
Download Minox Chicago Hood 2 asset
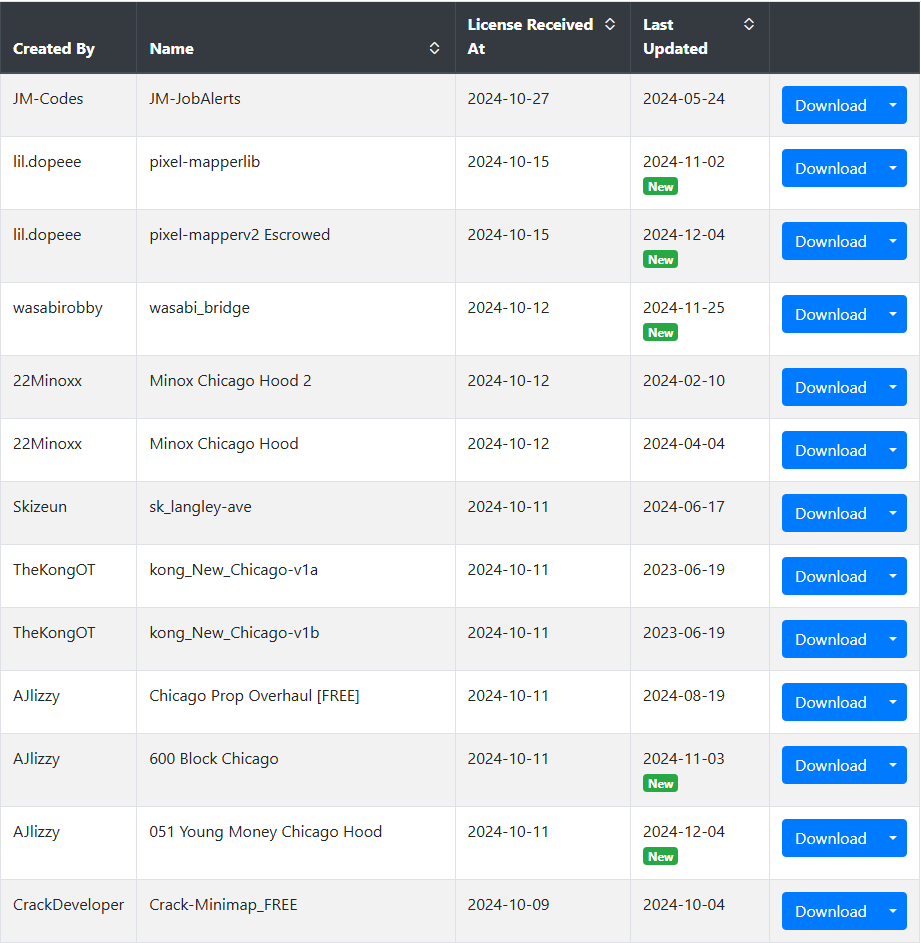point(831,387)
